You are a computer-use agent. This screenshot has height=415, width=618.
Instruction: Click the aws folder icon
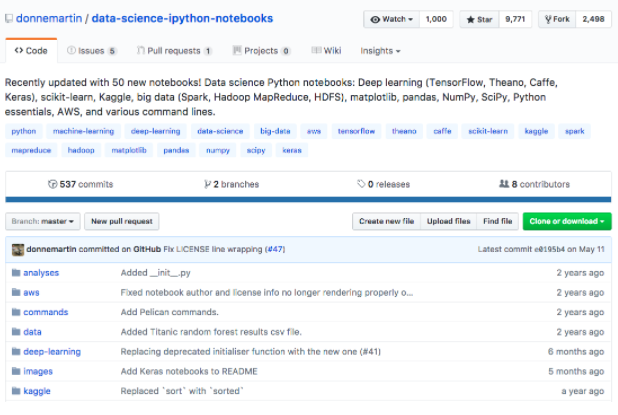click(x=16, y=292)
